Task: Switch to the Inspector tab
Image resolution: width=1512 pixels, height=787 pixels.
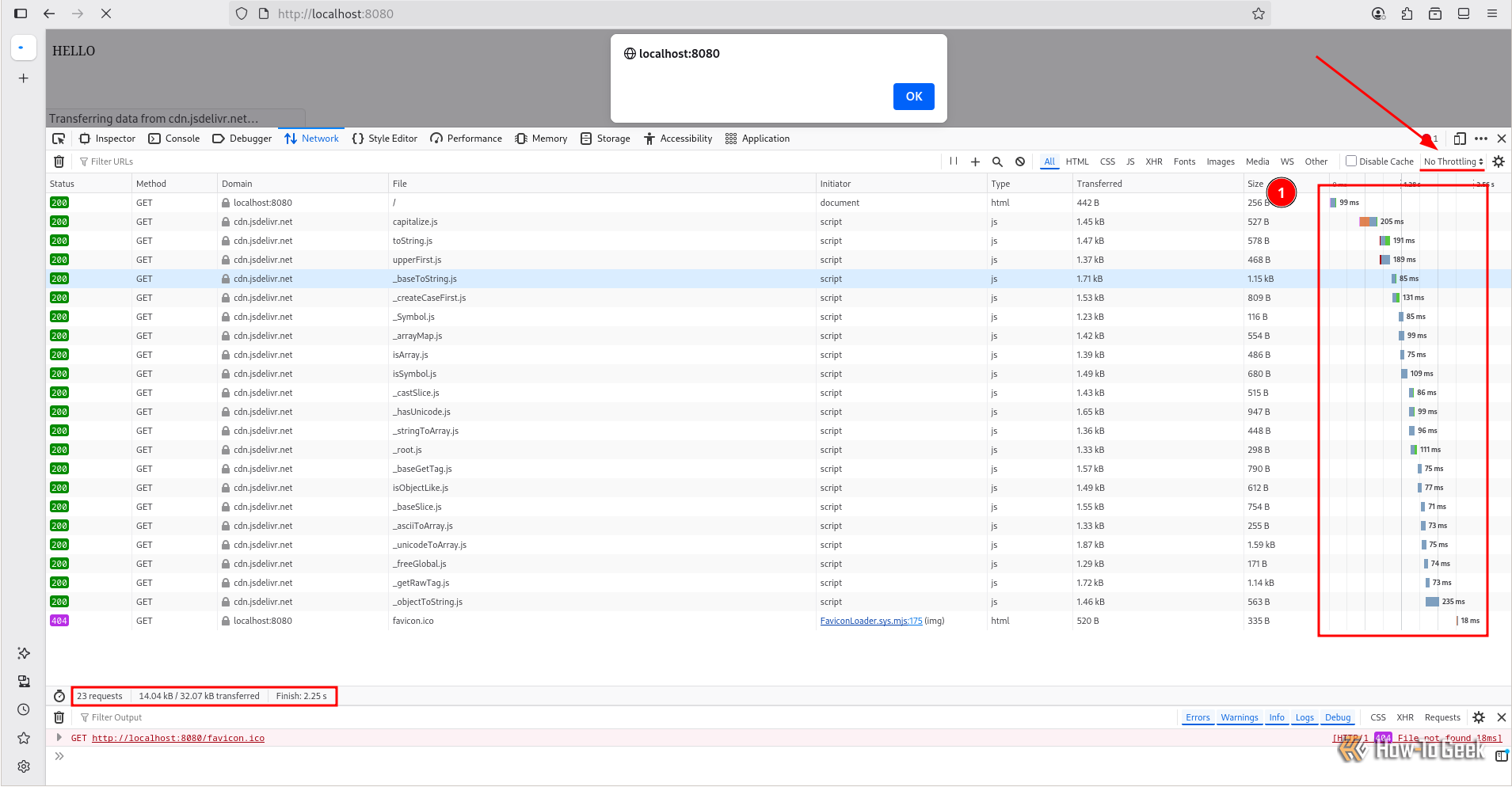Action: 108,139
